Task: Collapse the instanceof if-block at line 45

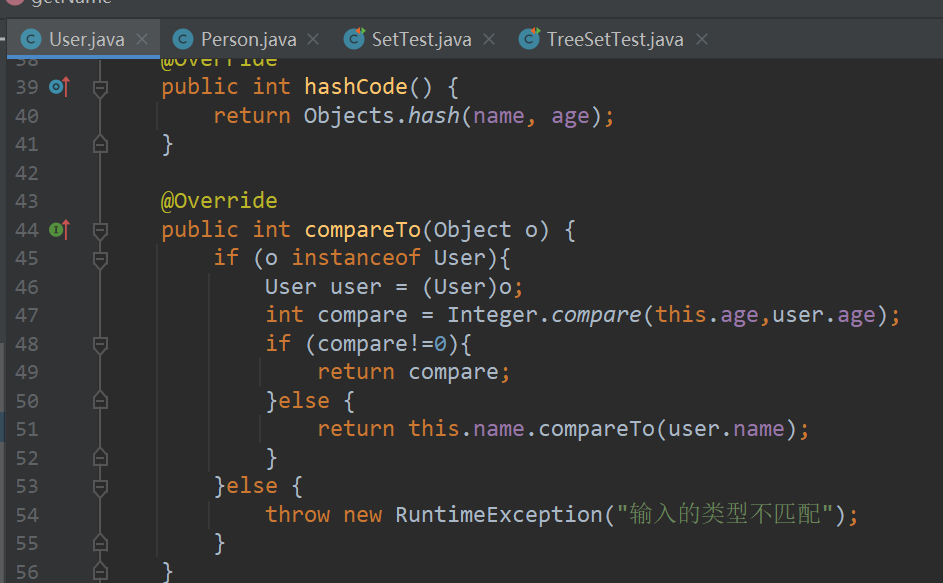Action: pyautogui.click(x=100, y=259)
